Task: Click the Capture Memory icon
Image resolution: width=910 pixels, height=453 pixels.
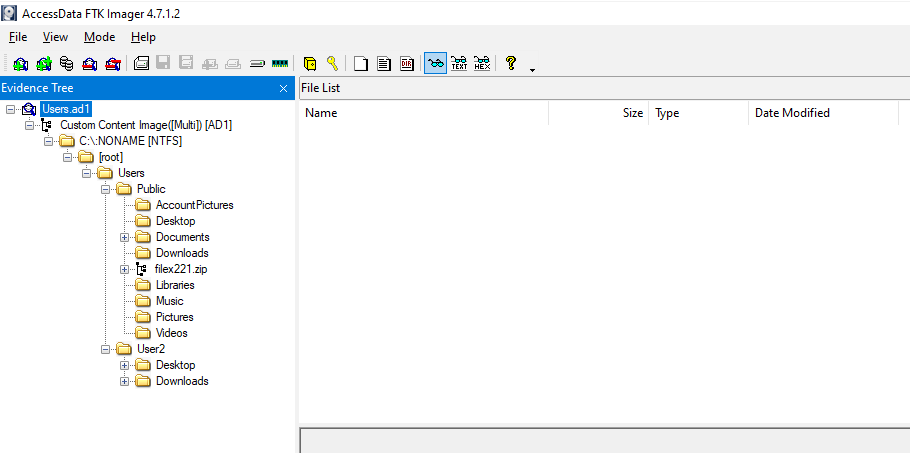Action: 279,64
